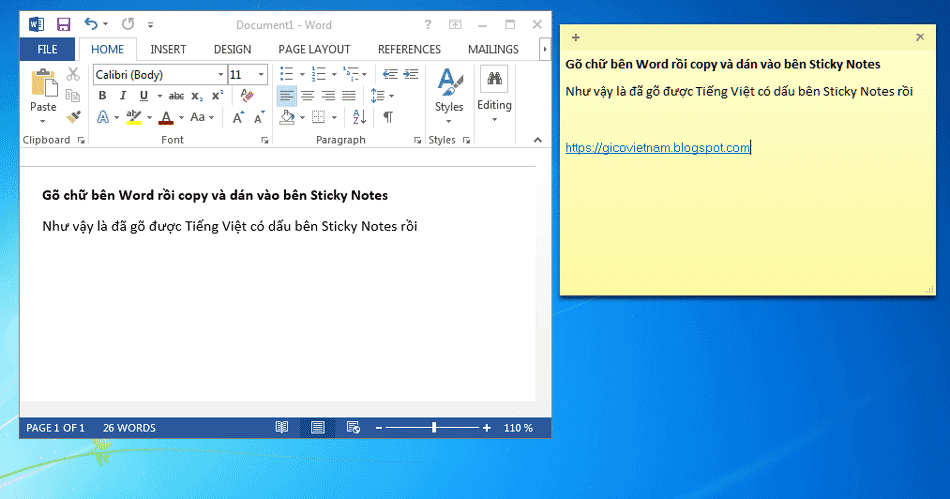Open Word Help question mark icon
Image resolution: width=950 pixels, height=499 pixels.
(428, 25)
